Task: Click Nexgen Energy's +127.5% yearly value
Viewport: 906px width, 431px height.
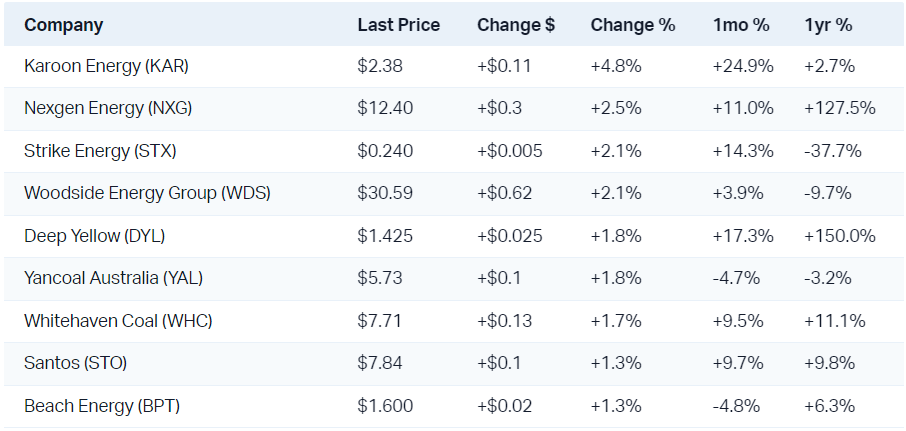Action: tap(839, 108)
